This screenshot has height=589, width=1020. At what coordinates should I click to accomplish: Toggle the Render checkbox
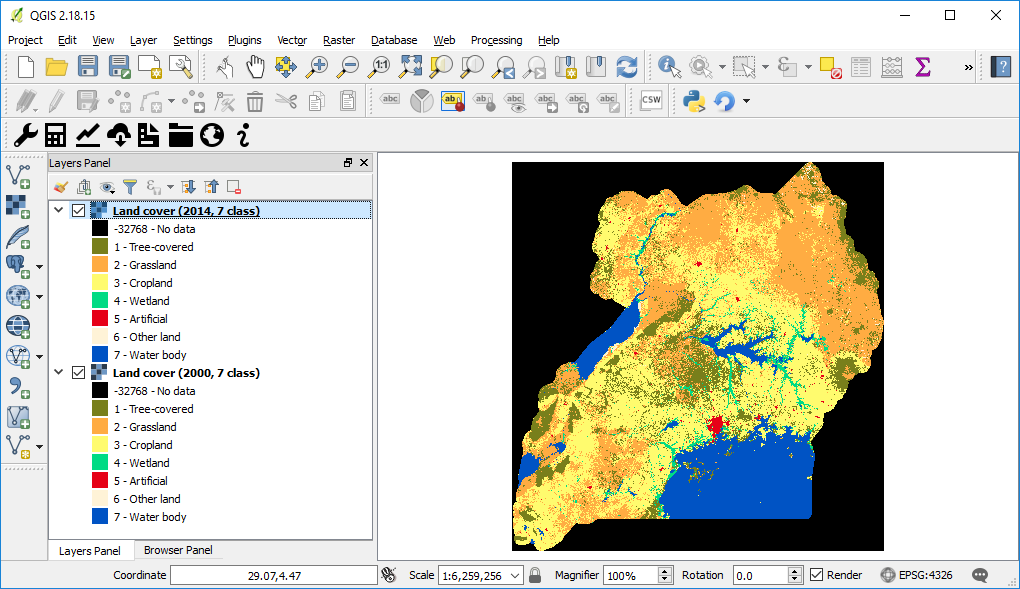pos(817,575)
